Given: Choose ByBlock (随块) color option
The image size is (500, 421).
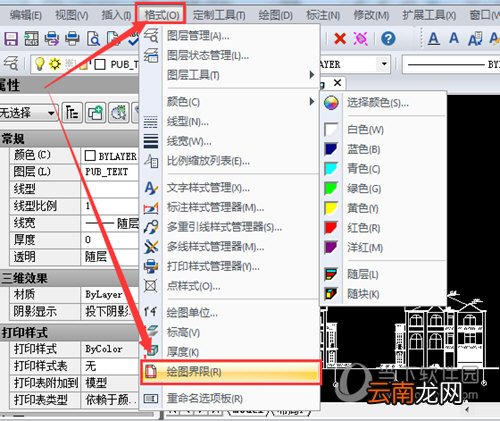Looking at the screenshot, I should (x=383, y=294).
